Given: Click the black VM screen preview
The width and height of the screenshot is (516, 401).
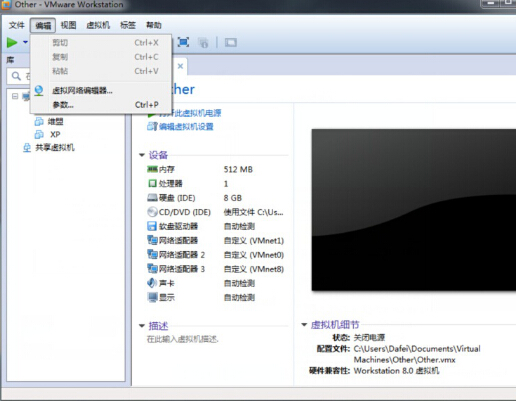Looking at the screenshot, I should [x=414, y=210].
